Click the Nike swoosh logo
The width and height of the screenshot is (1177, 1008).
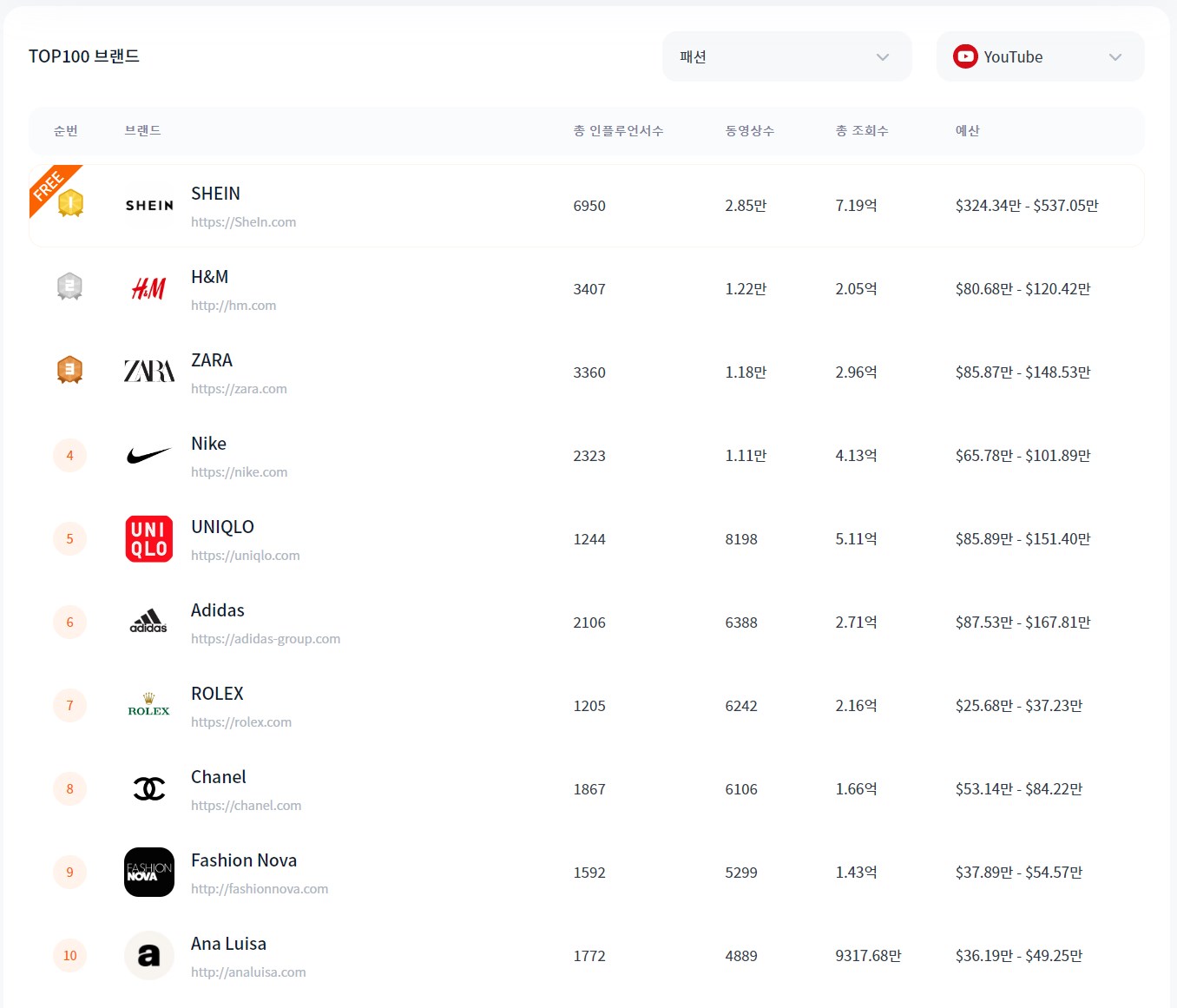coord(149,456)
